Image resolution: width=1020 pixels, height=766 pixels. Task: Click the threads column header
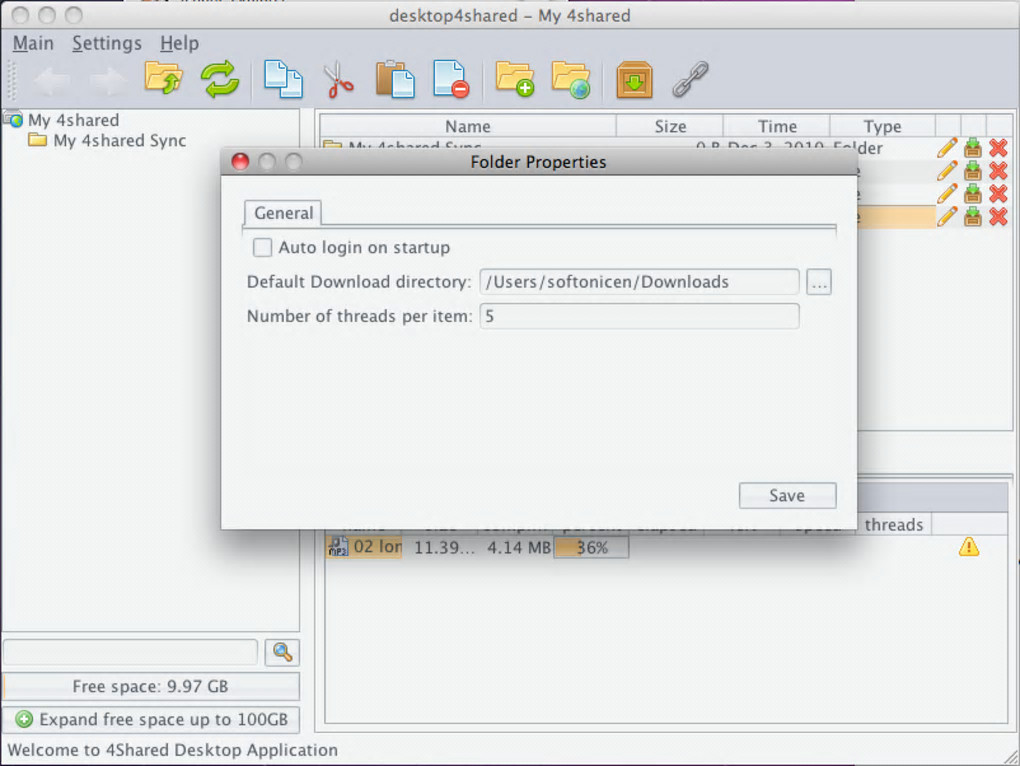click(x=893, y=525)
